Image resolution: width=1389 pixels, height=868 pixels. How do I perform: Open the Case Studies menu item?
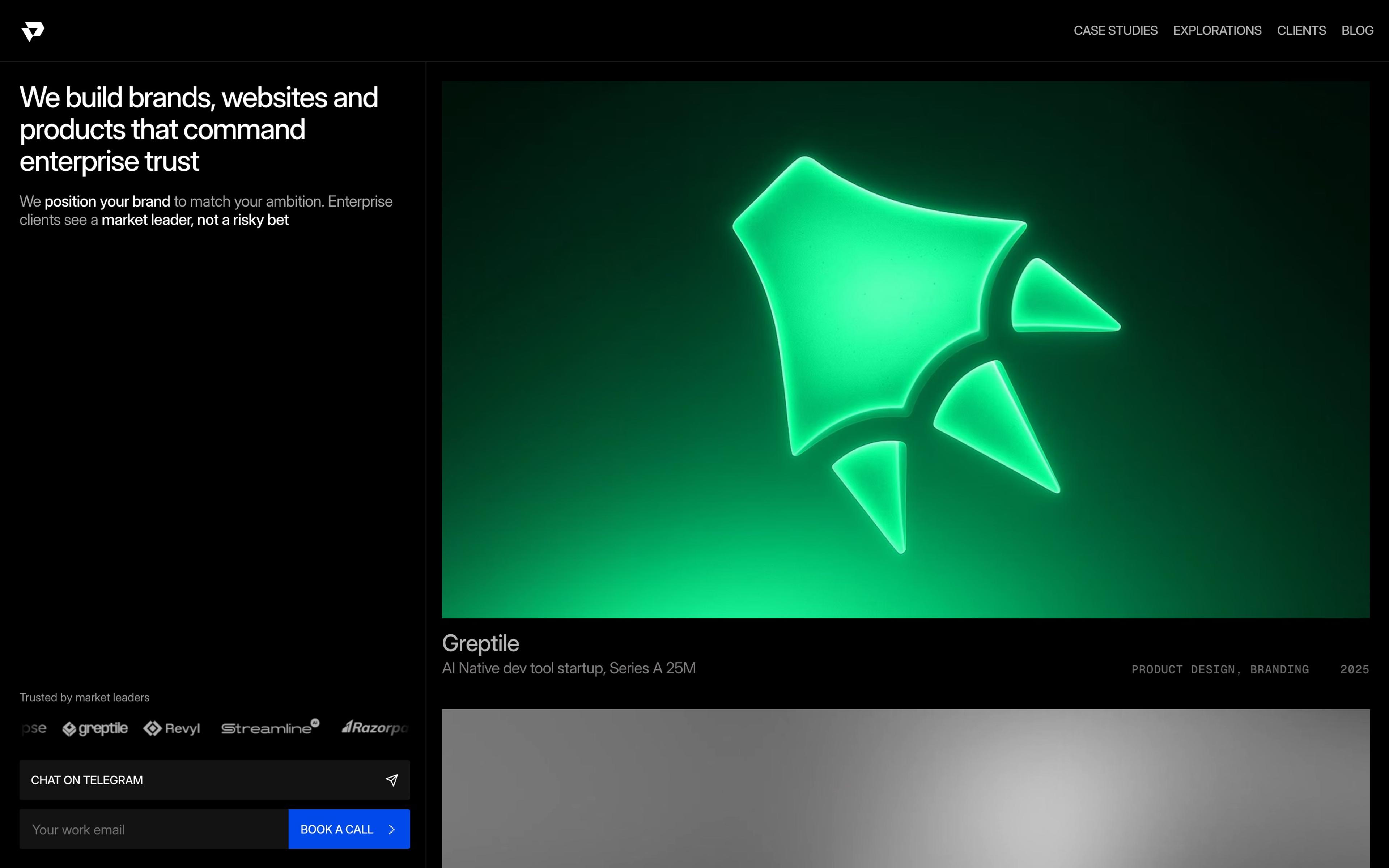pos(1115,30)
